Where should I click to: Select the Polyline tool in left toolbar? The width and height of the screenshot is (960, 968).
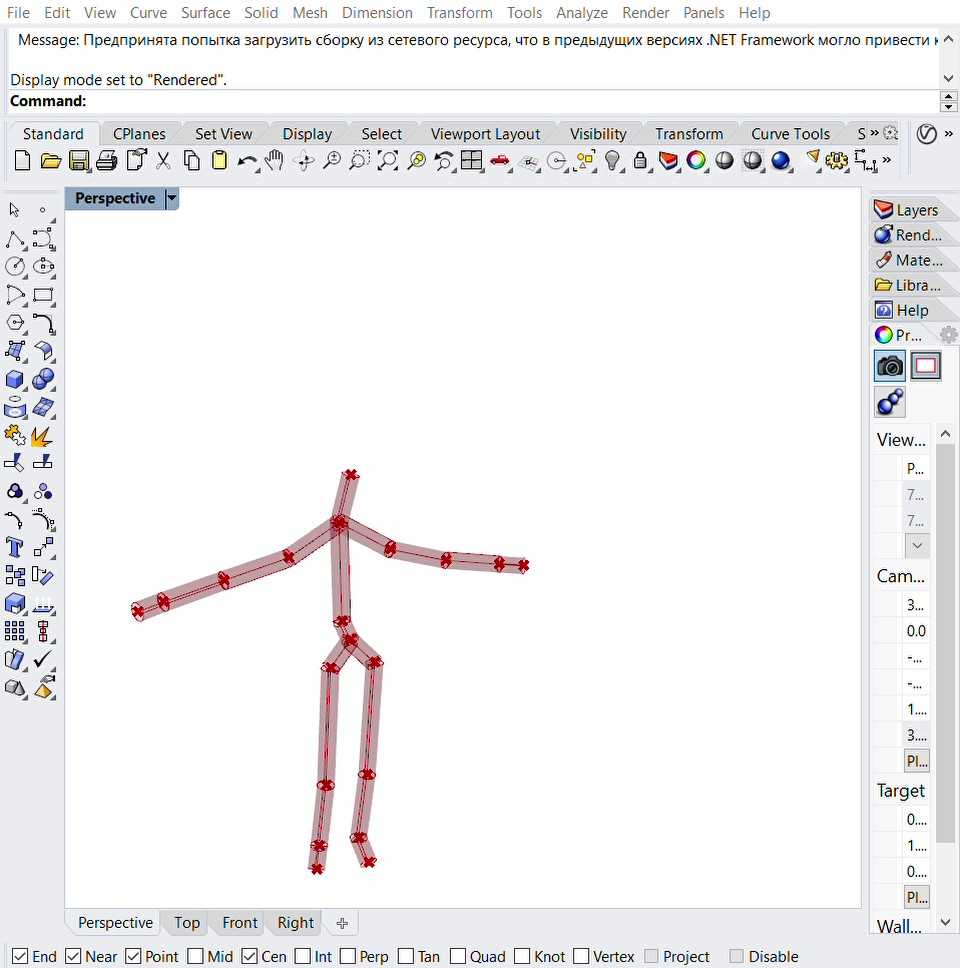(15, 239)
